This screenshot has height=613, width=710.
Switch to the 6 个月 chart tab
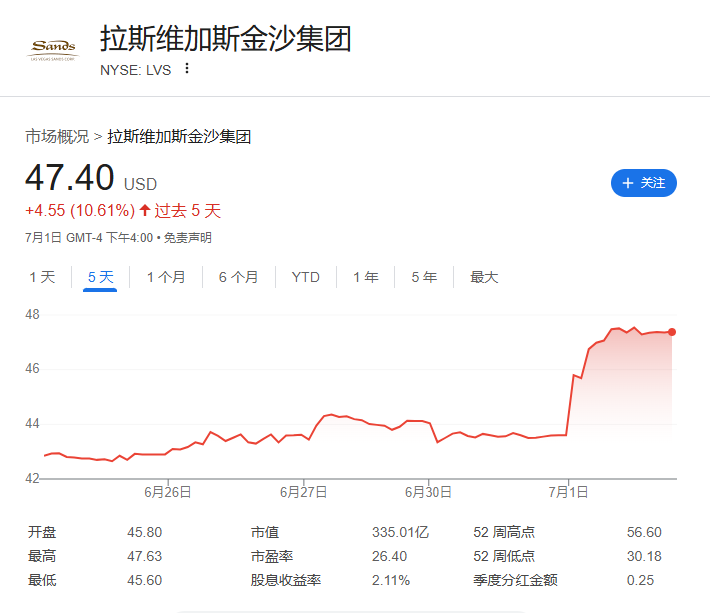point(238,277)
